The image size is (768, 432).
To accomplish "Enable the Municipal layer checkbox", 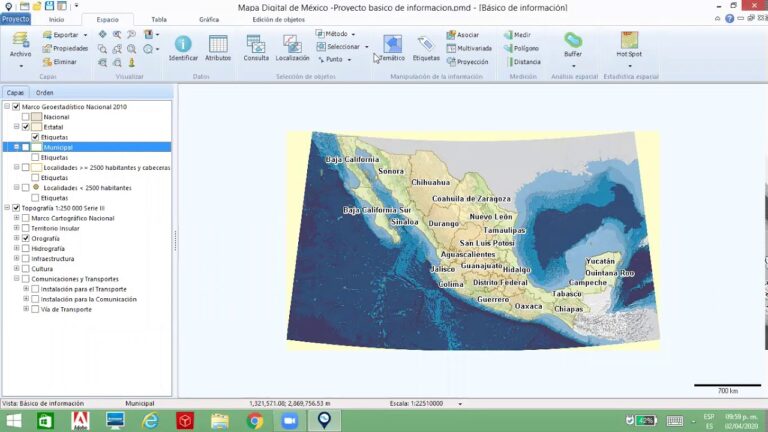I will [25, 147].
